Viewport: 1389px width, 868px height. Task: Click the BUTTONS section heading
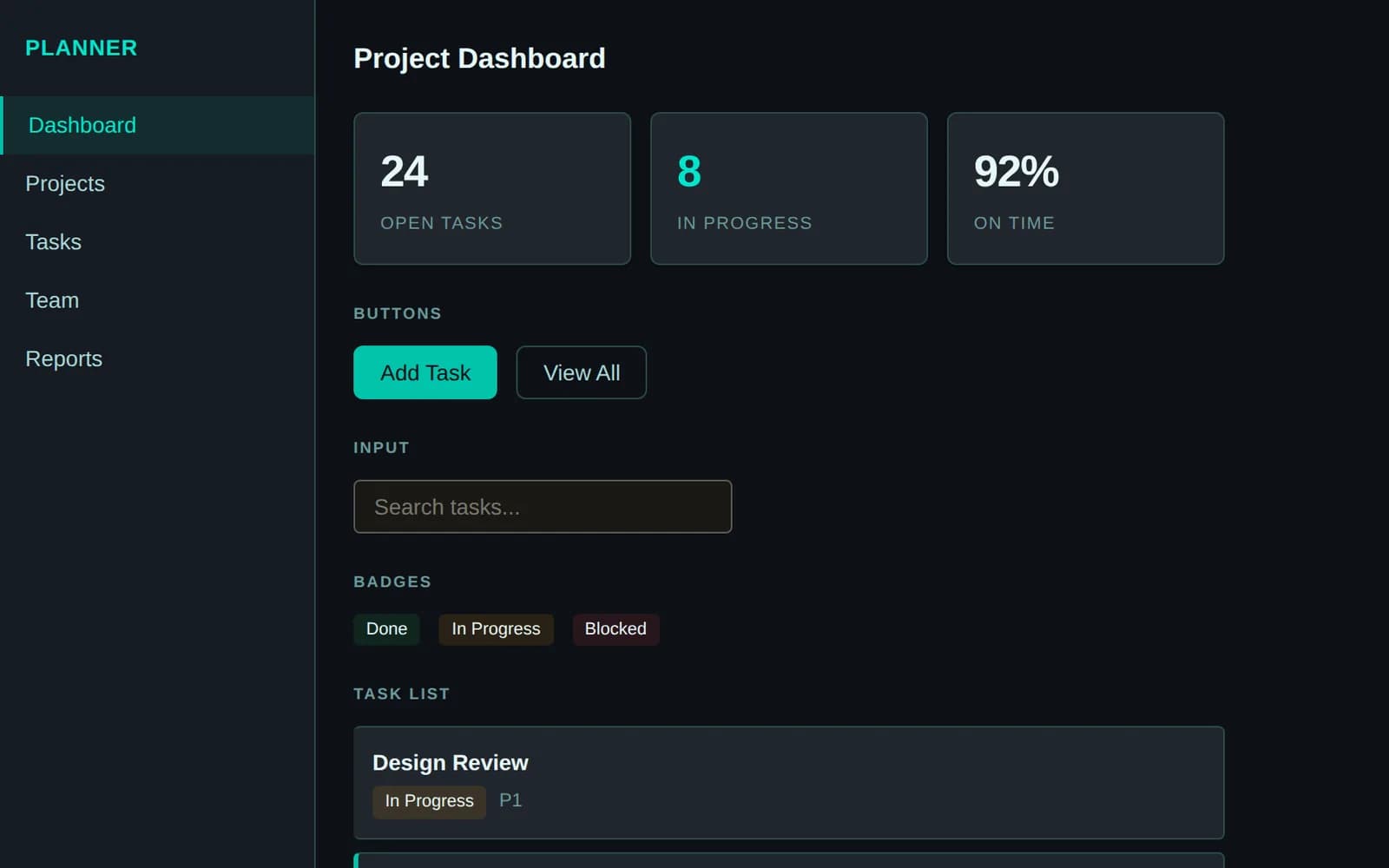coord(398,313)
